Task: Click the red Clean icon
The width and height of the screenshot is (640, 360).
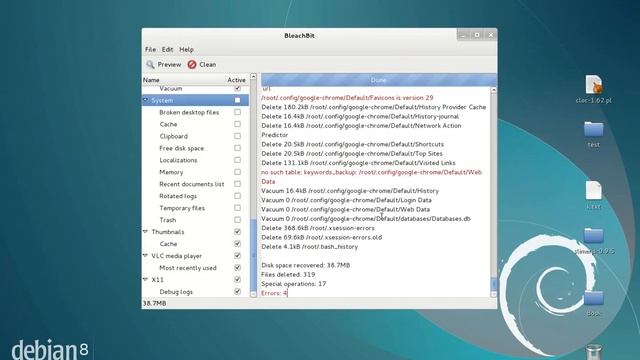Action: [192, 64]
